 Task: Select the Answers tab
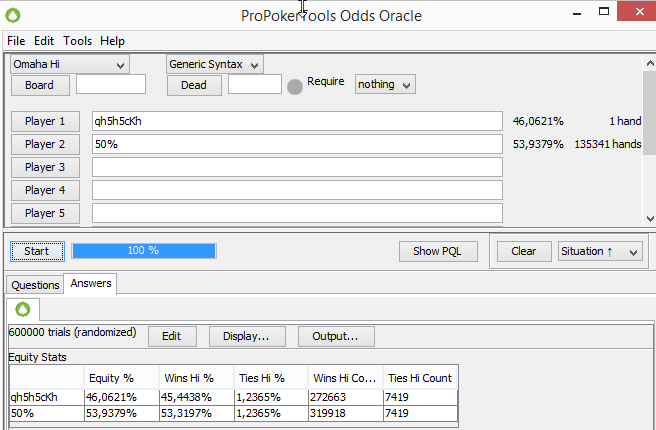(90, 284)
